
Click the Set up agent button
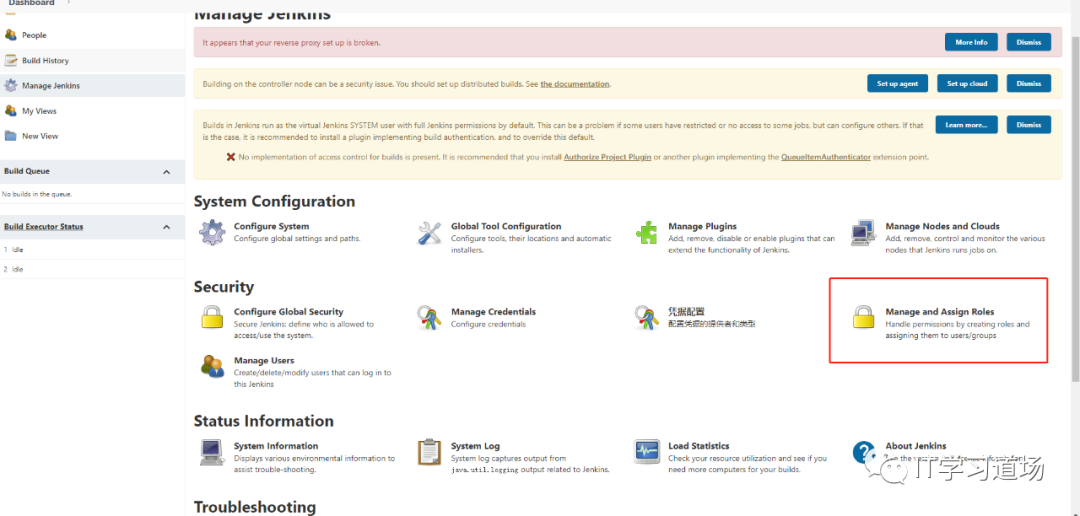(897, 83)
